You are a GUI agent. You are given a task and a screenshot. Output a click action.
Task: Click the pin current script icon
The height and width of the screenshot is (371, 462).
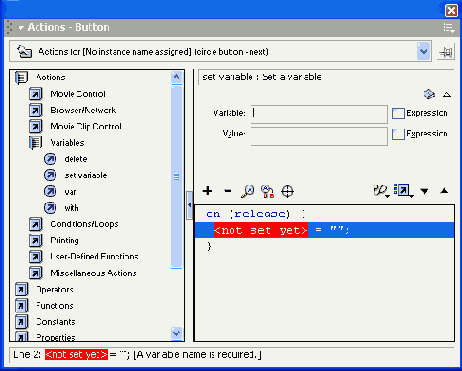click(x=446, y=52)
